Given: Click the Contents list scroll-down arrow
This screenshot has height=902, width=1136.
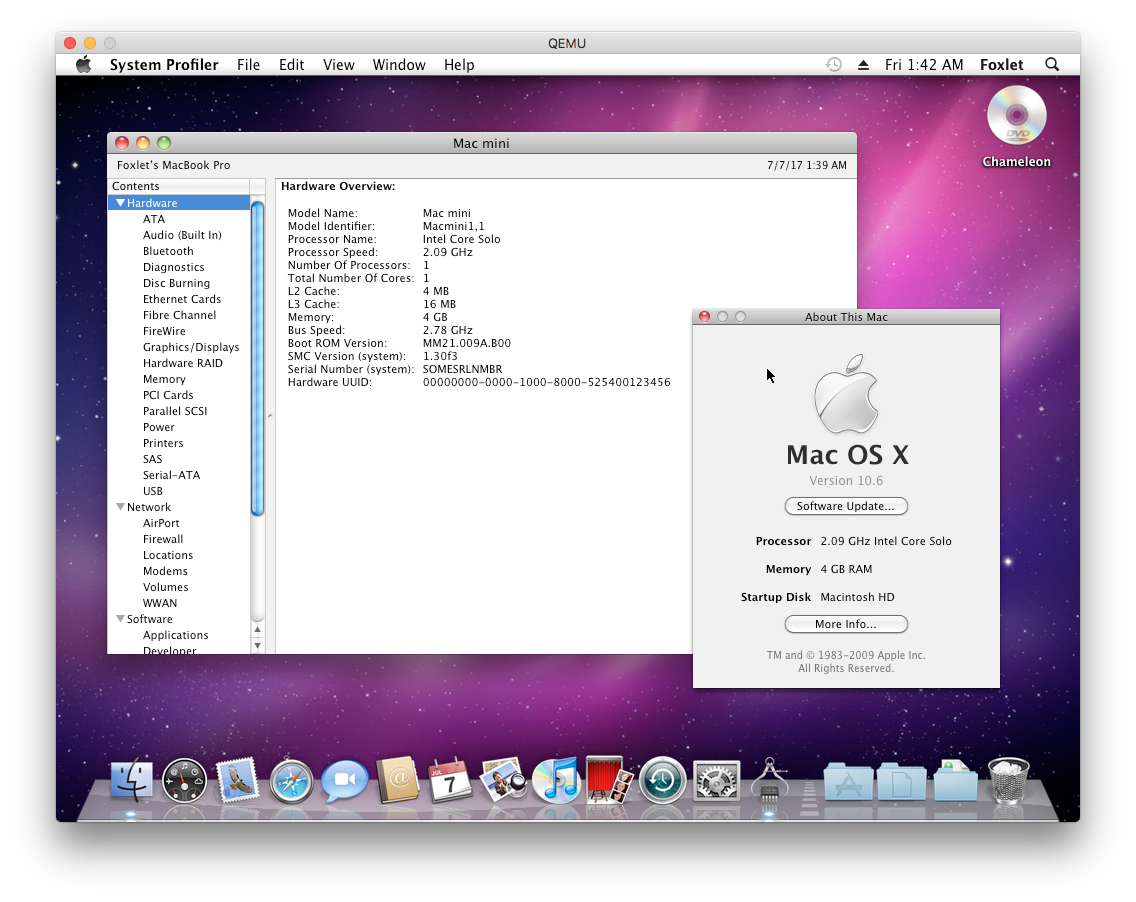Looking at the screenshot, I should [x=257, y=645].
